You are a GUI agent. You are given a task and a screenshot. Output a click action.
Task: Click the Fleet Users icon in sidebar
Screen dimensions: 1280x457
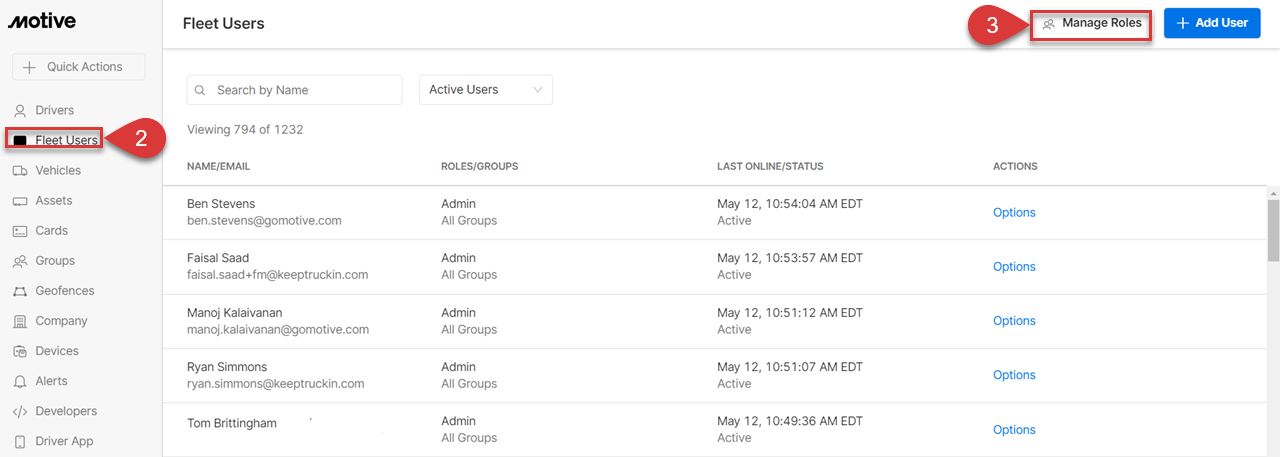pyautogui.click(x=20, y=141)
